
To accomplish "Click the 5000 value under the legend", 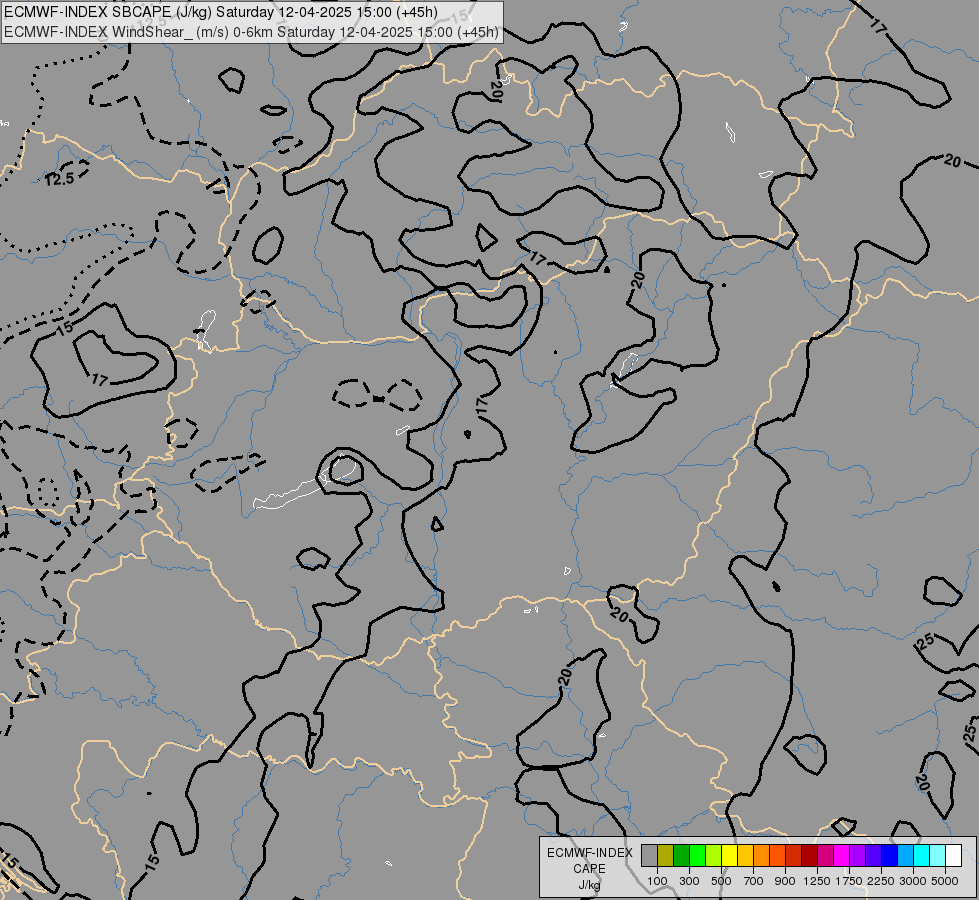I will [945, 881].
